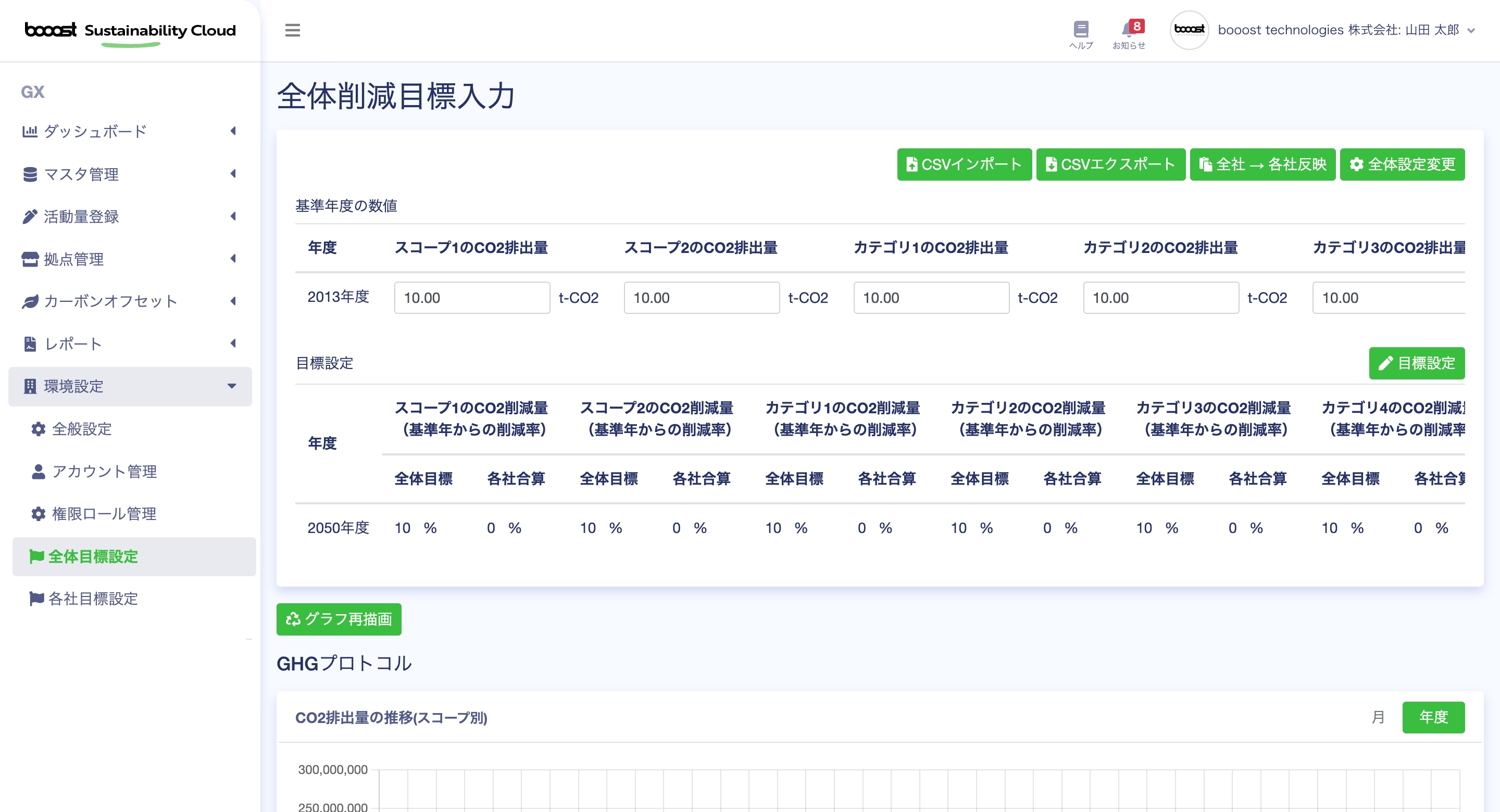Click the 全体目標設定 flag icon
Viewport: 1500px width, 812px height.
(36, 556)
